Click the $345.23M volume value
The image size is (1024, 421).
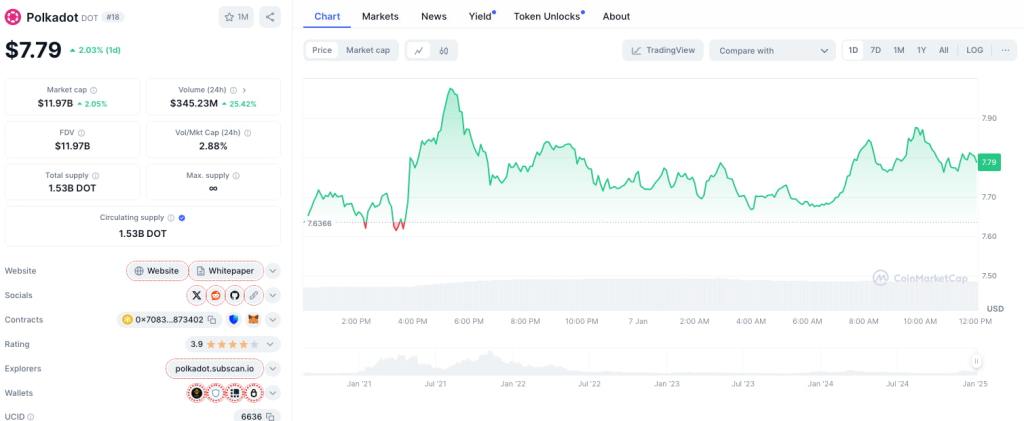[x=194, y=103]
